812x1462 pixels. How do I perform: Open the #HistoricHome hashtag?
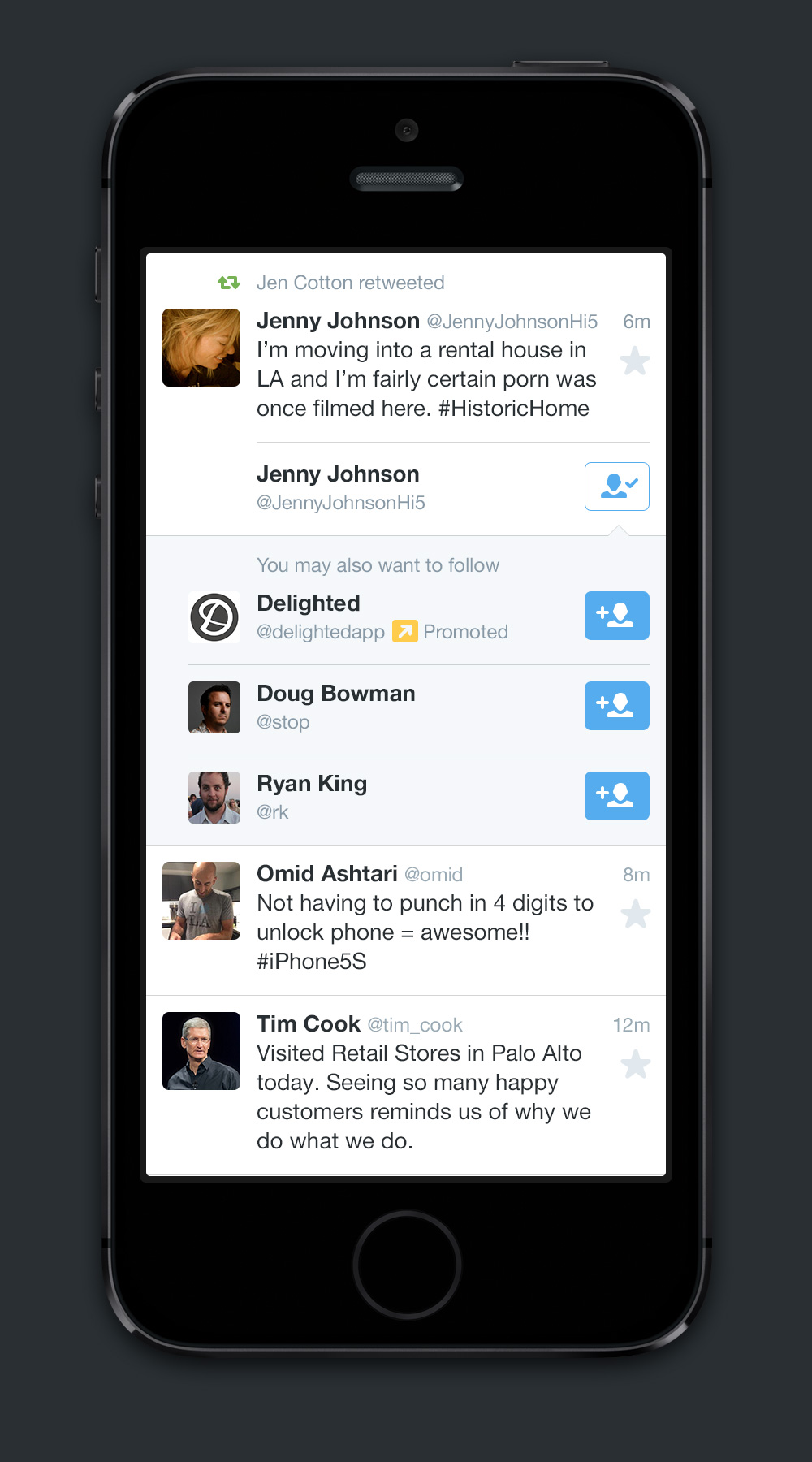514,408
